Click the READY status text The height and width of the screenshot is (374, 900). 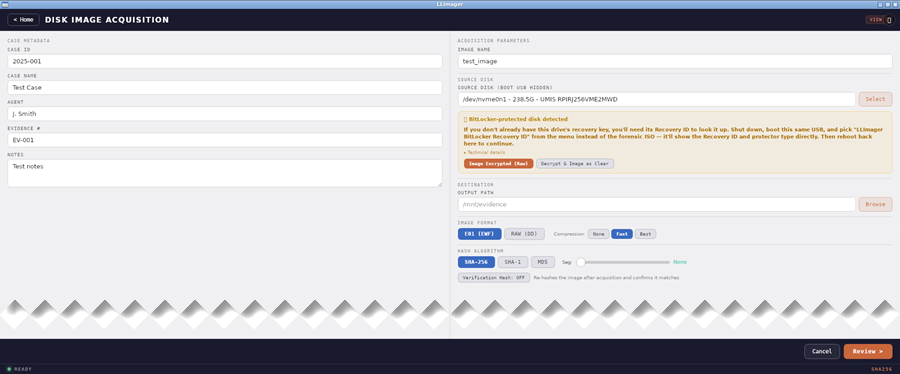click(x=23, y=369)
